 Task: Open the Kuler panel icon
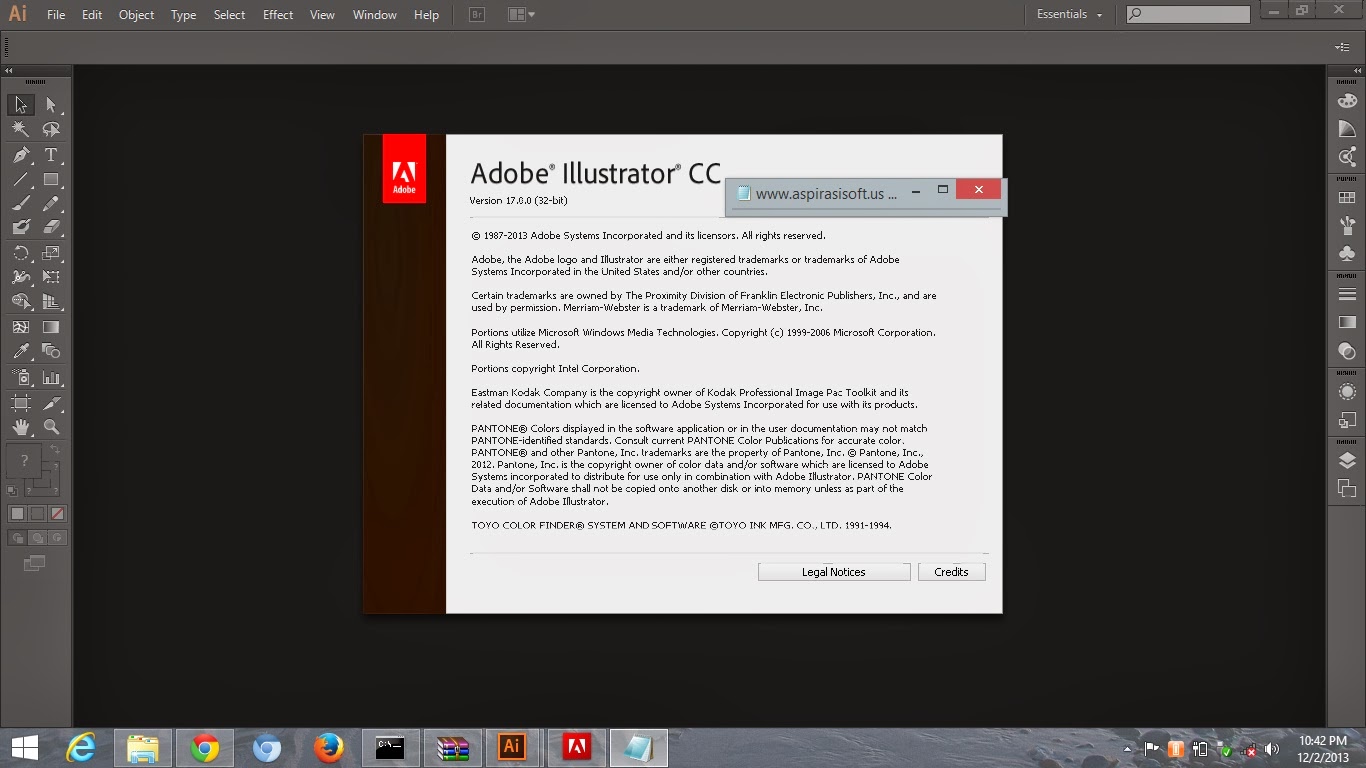[x=1347, y=157]
